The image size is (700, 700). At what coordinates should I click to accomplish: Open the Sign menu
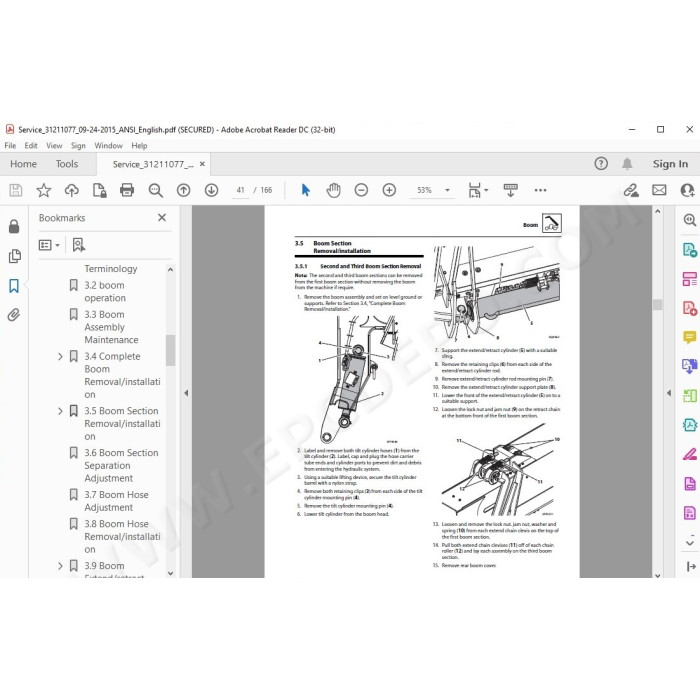(x=78, y=146)
